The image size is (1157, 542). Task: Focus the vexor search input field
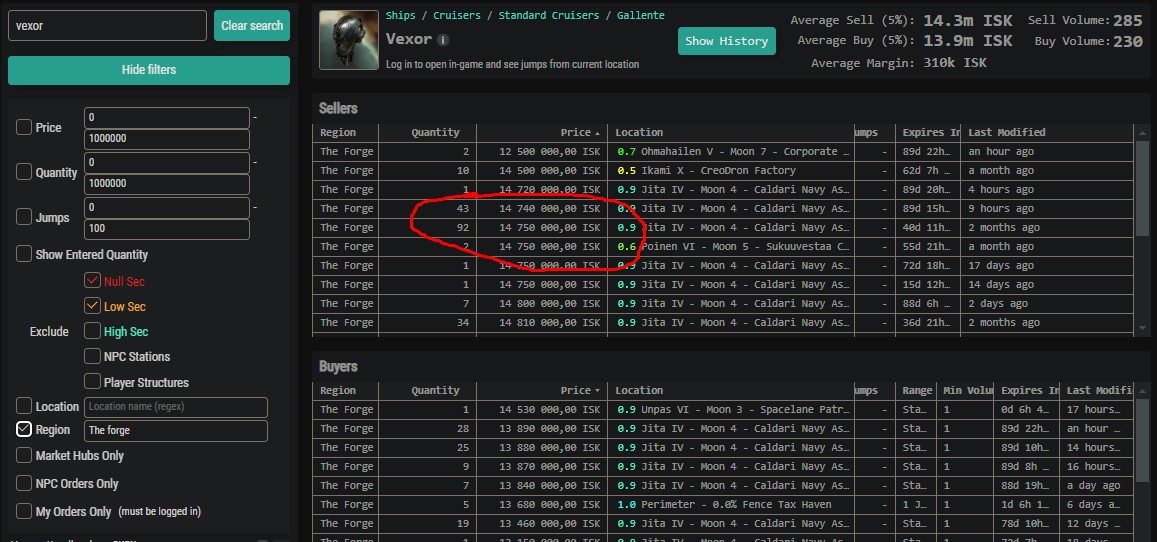tap(107, 26)
